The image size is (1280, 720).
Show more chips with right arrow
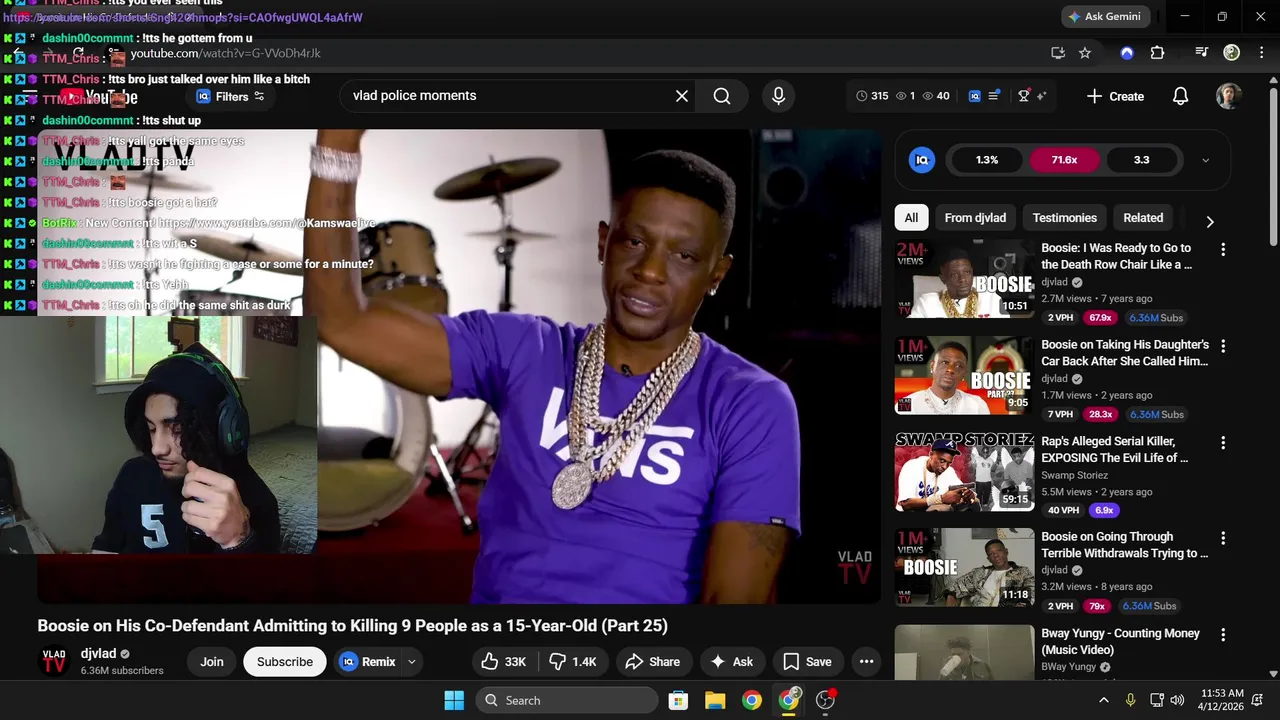[x=1210, y=221]
